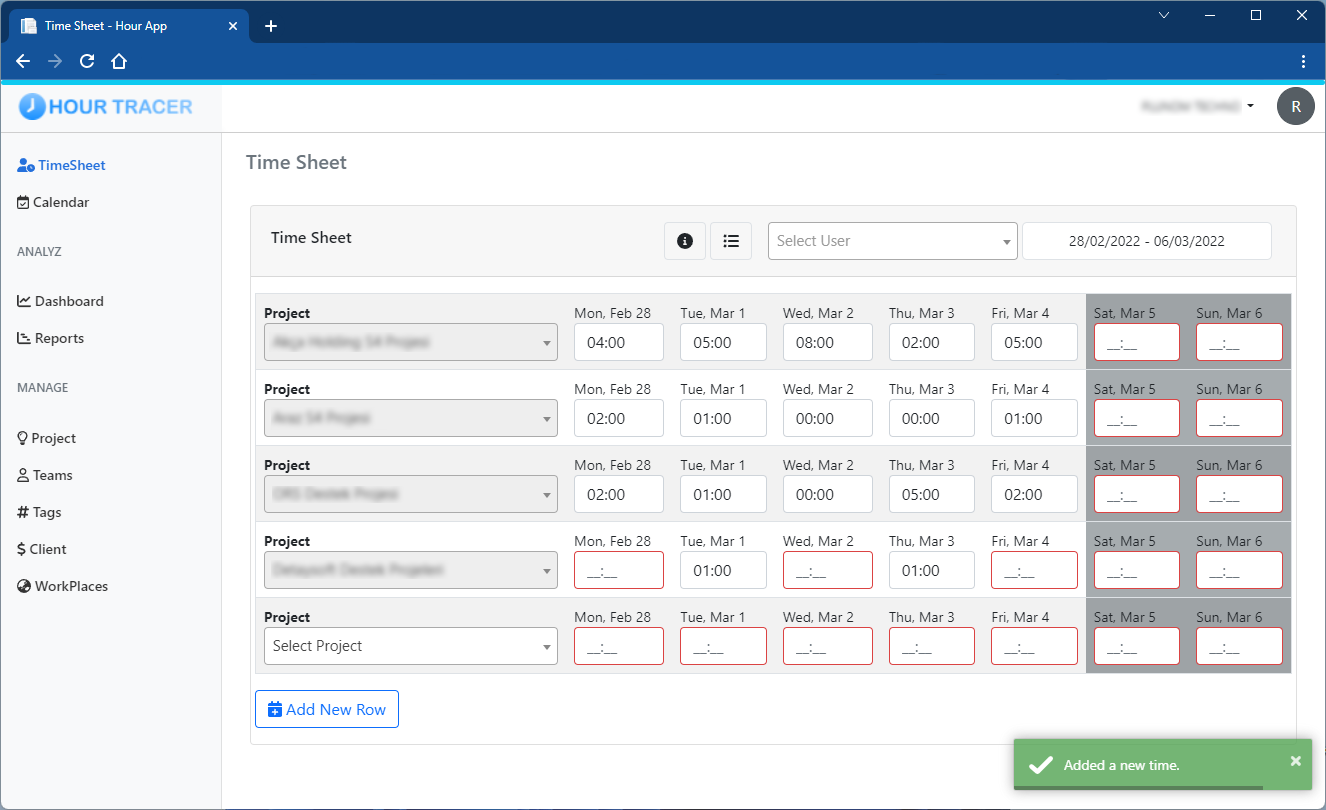Click last row Sunday Mar 6 field
Image resolution: width=1326 pixels, height=810 pixels.
click(1239, 646)
